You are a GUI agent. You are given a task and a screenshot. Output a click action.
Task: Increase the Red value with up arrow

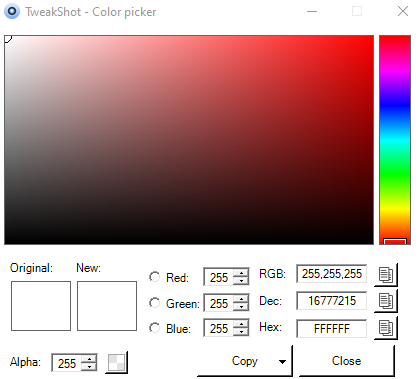coord(241,273)
